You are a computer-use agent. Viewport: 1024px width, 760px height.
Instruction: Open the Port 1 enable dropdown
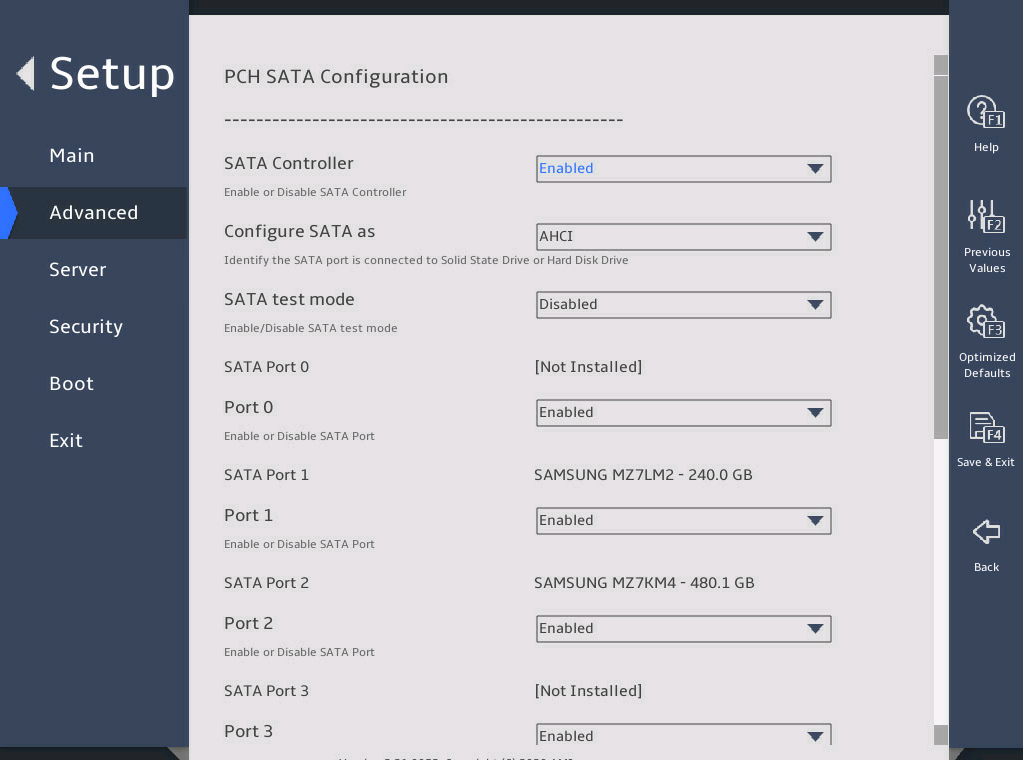pos(683,521)
